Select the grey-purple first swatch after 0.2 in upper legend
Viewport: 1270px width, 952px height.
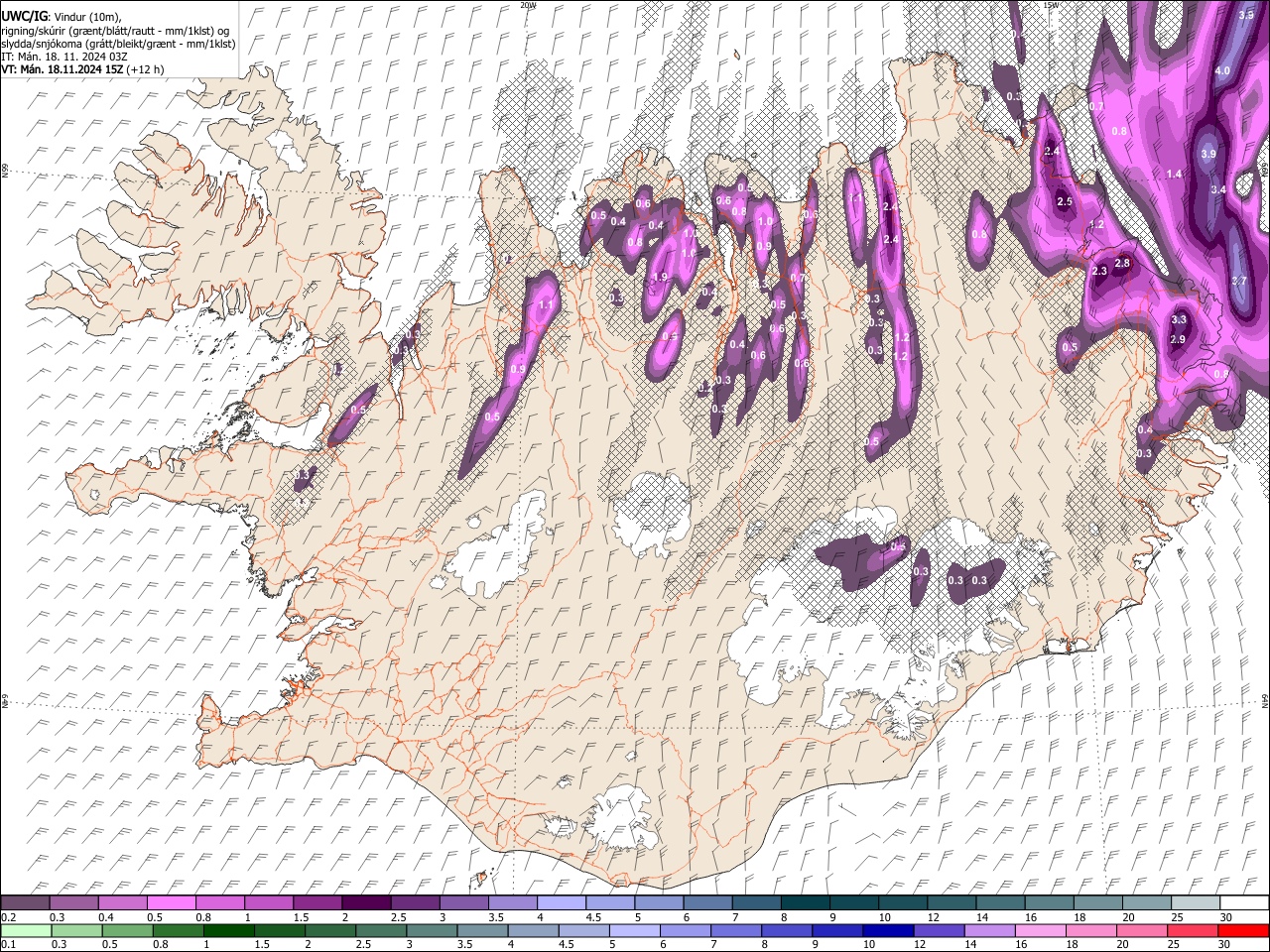26,903
